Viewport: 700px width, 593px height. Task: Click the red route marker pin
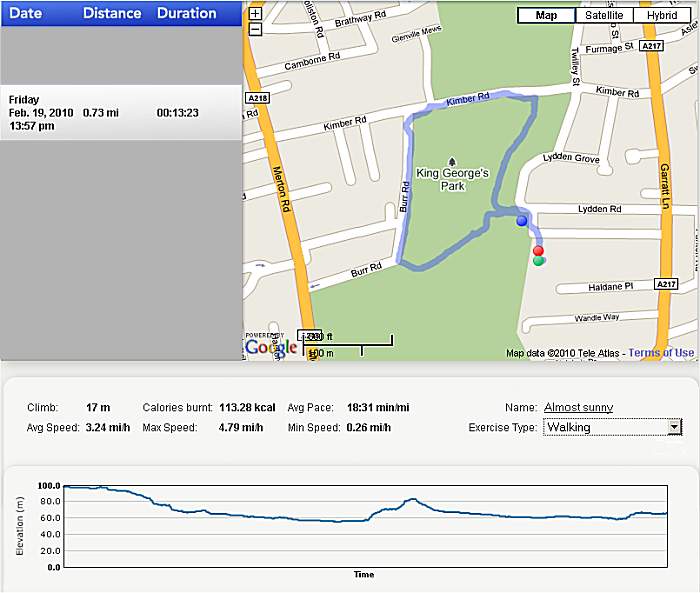pyautogui.click(x=538, y=250)
